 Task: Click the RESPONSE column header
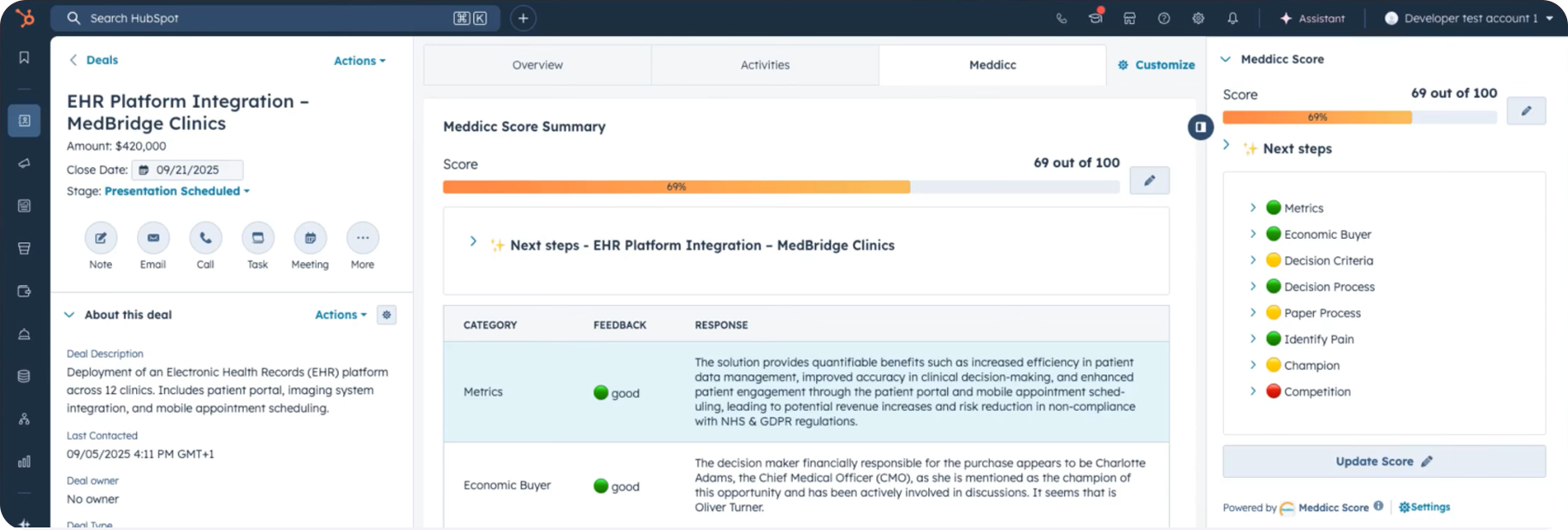[x=721, y=325]
